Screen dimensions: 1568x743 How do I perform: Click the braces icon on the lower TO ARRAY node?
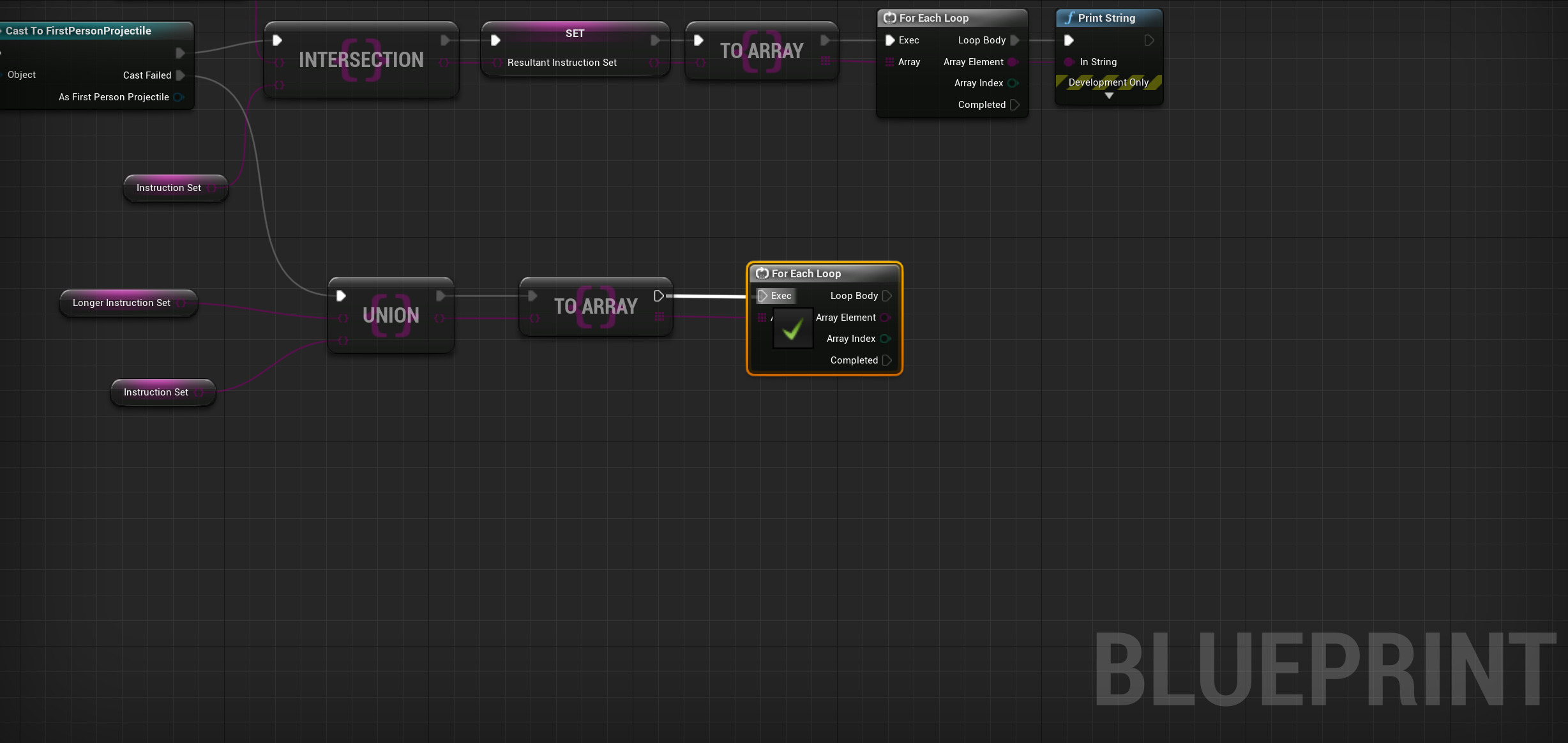point(594,306)
